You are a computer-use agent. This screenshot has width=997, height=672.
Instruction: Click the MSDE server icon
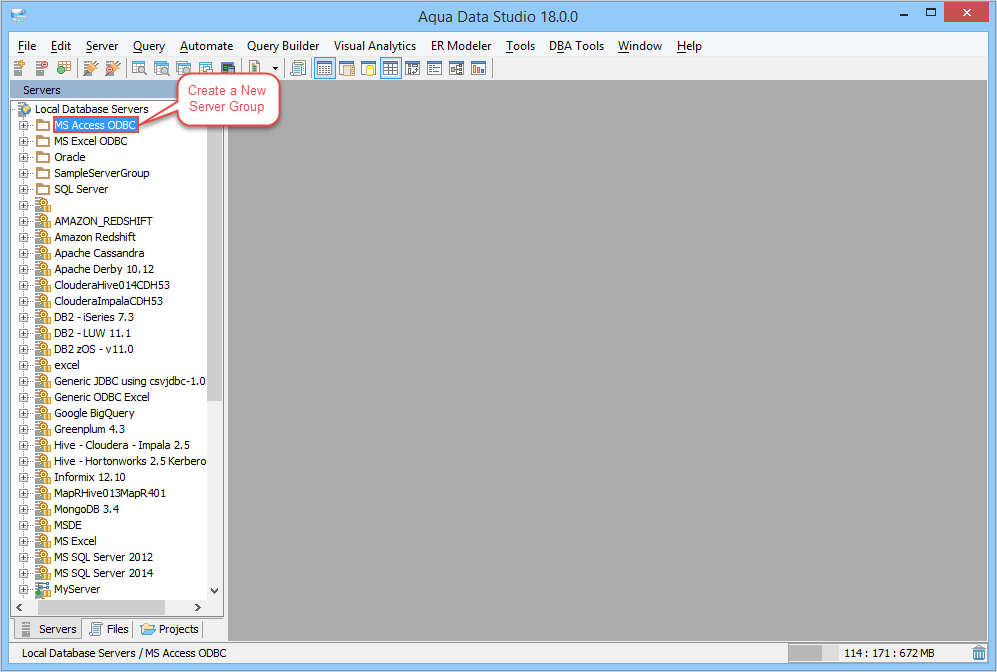(x=43, y=525)
